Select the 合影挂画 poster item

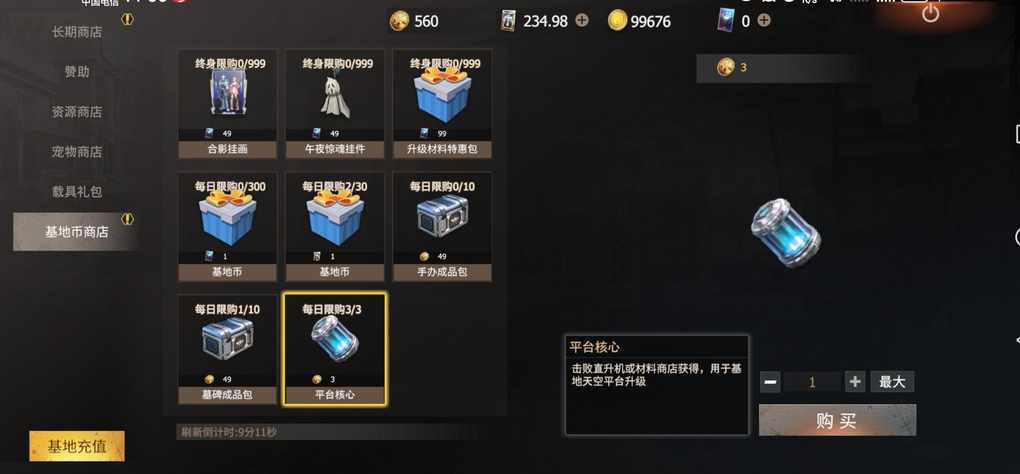[228, 104]
